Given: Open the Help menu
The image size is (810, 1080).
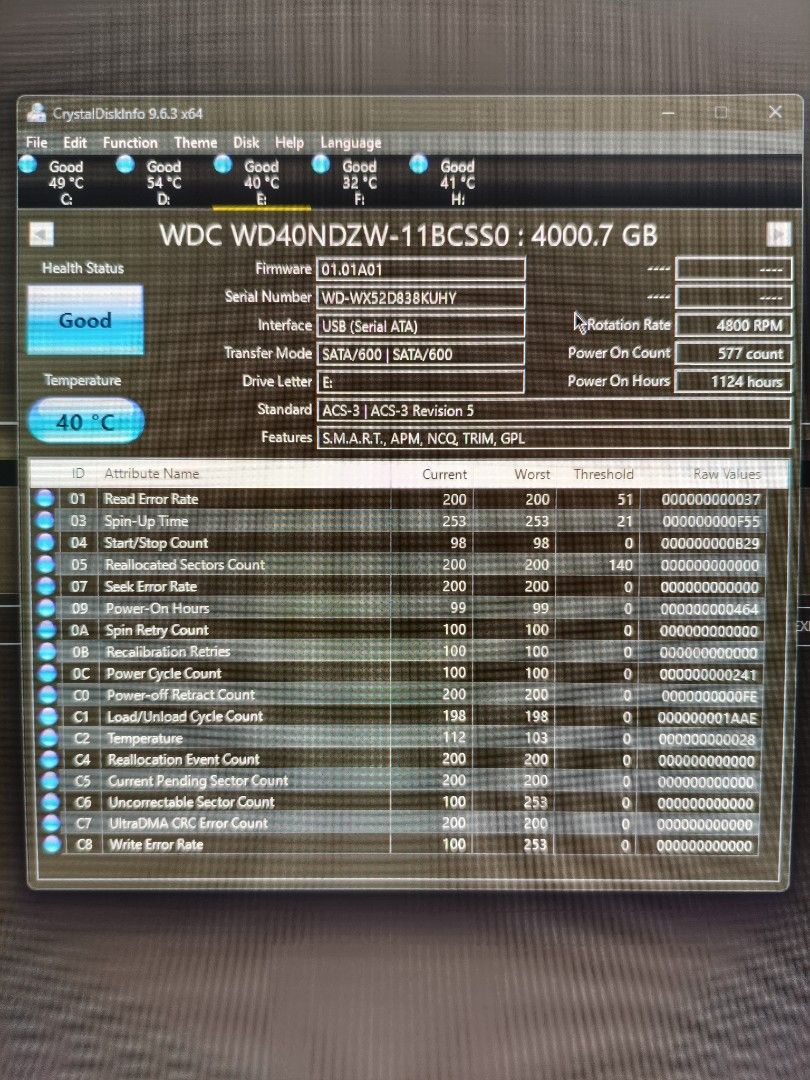Looking at the screenshot, I should (289, 143).
